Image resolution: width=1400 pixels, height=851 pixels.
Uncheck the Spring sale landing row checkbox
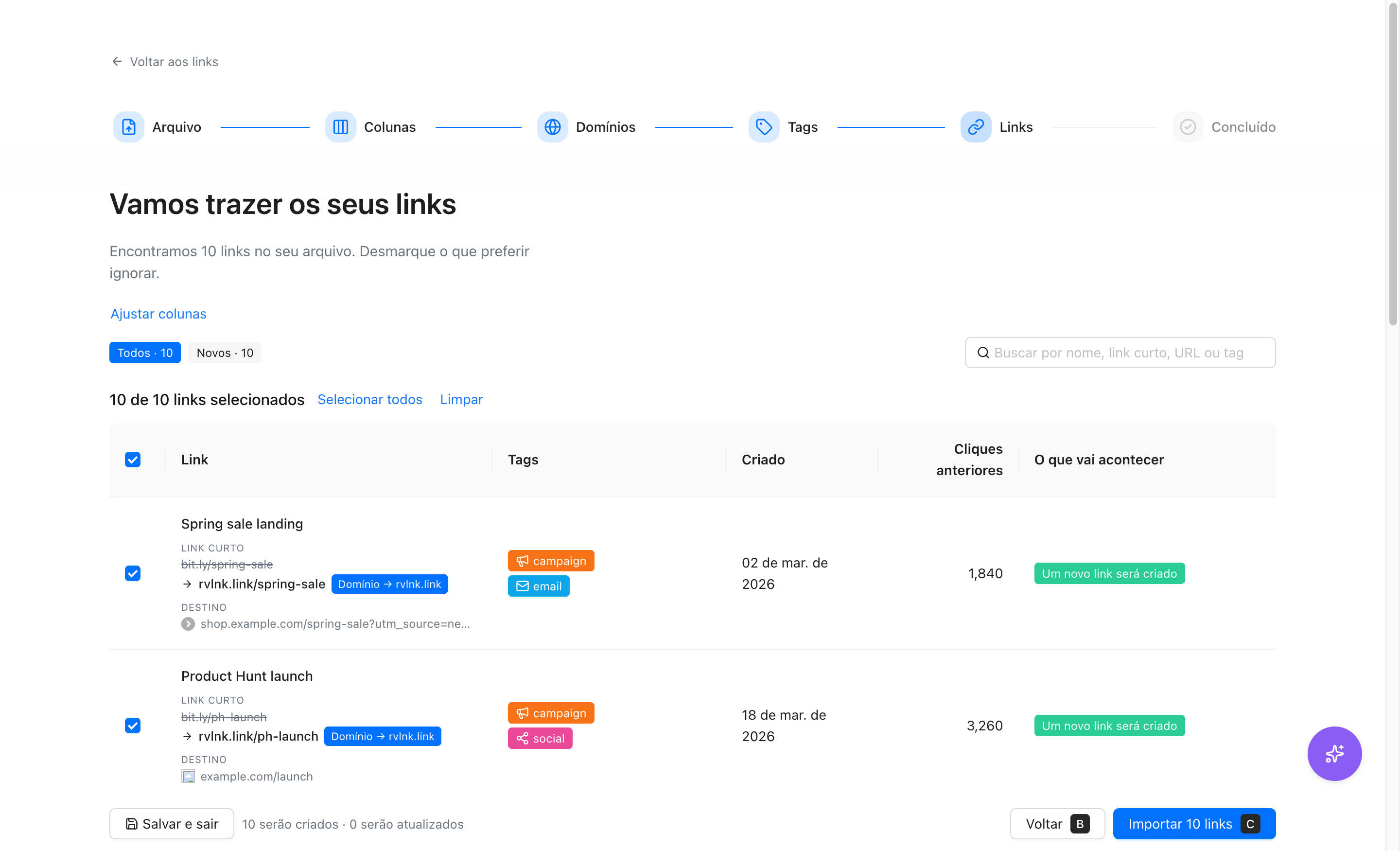click(132, 573)
